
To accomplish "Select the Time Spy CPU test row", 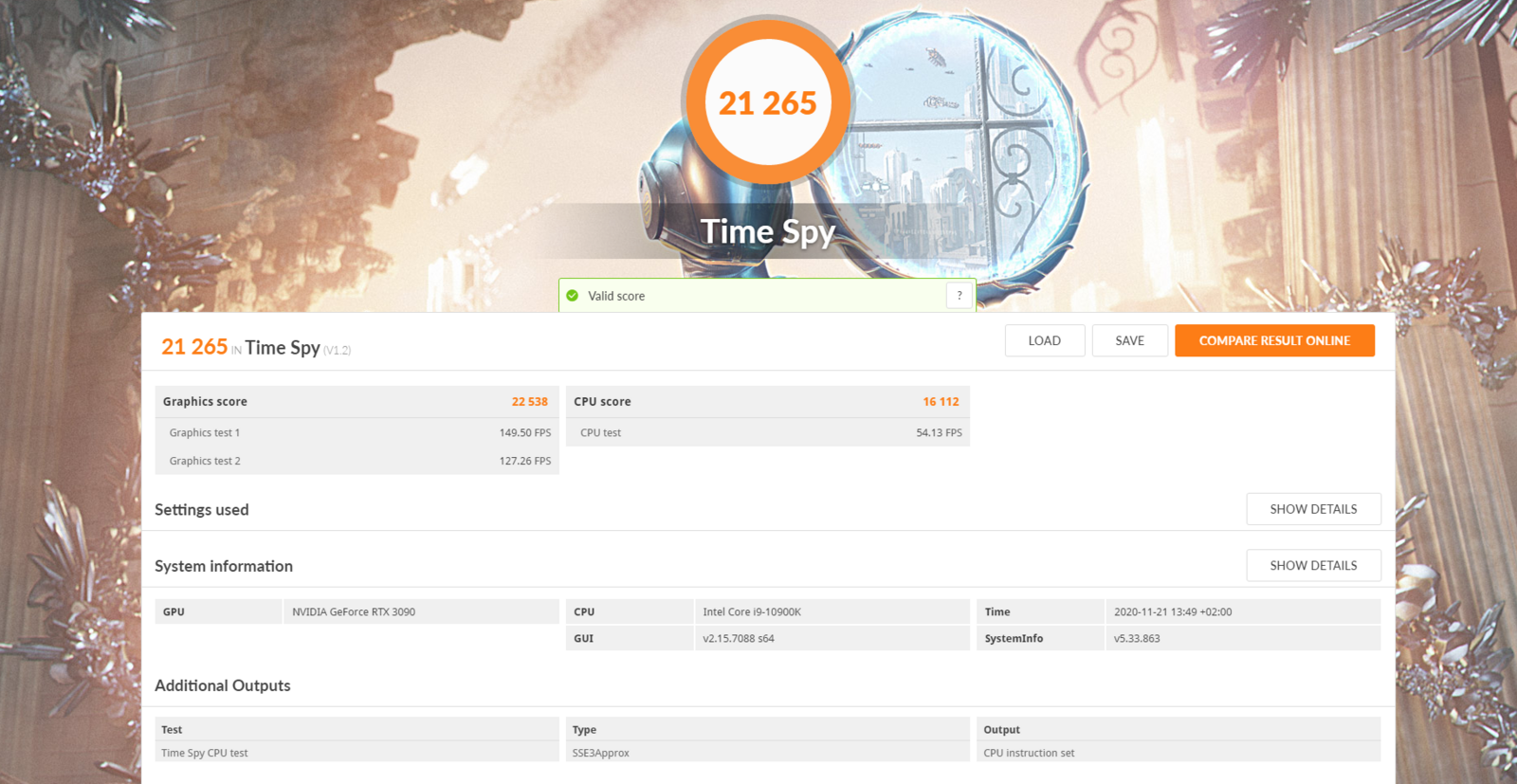I will [x=356, y=752].
